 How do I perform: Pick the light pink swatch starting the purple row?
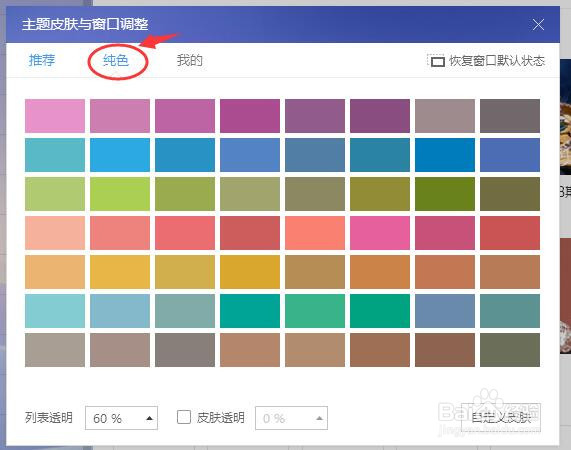tap(55, 116)
